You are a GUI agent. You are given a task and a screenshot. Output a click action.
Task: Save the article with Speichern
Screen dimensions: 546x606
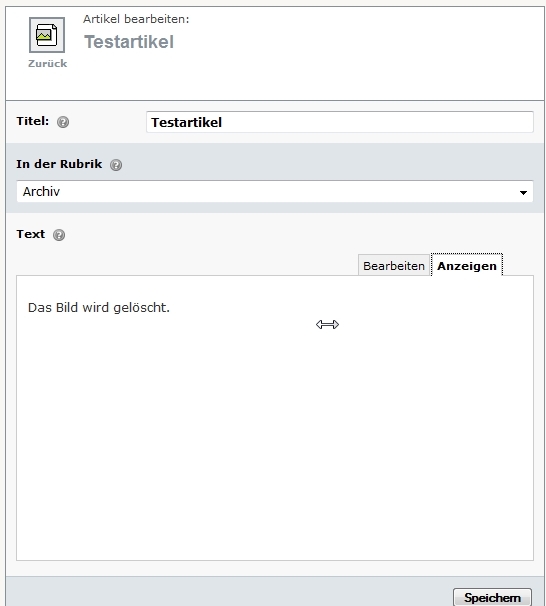492,597
